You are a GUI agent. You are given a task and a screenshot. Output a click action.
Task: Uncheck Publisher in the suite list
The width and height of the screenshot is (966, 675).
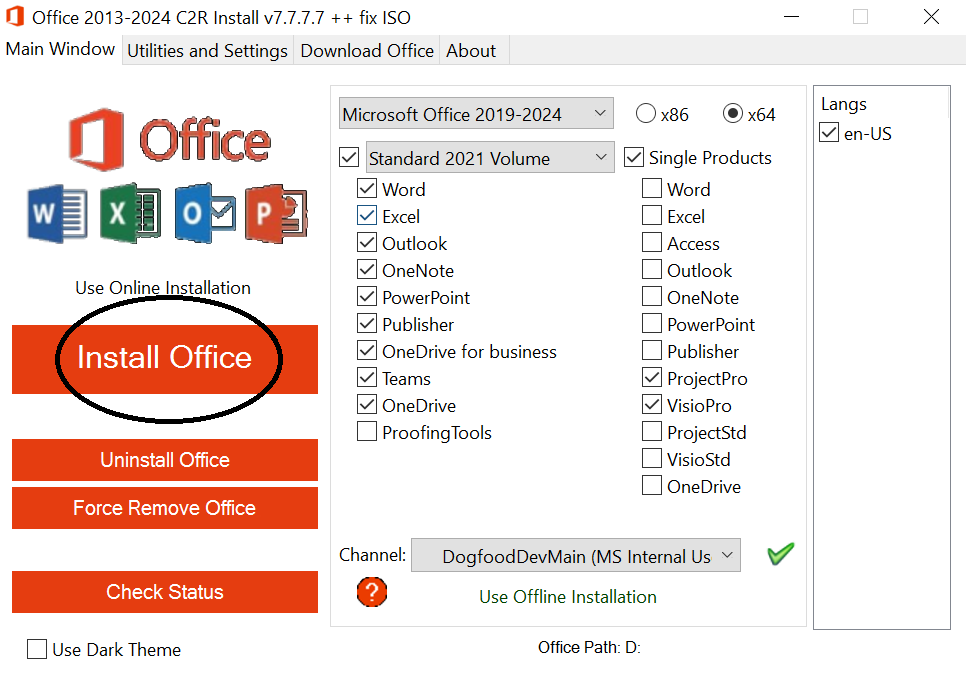(x=367, y=323)
